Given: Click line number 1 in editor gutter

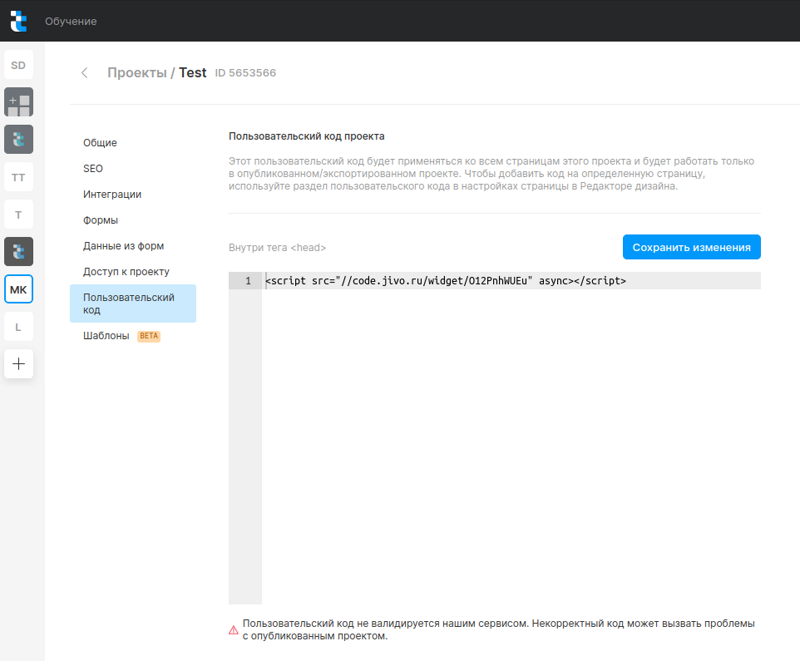Looking at the screenshot, I should click(x=248, y=281).
